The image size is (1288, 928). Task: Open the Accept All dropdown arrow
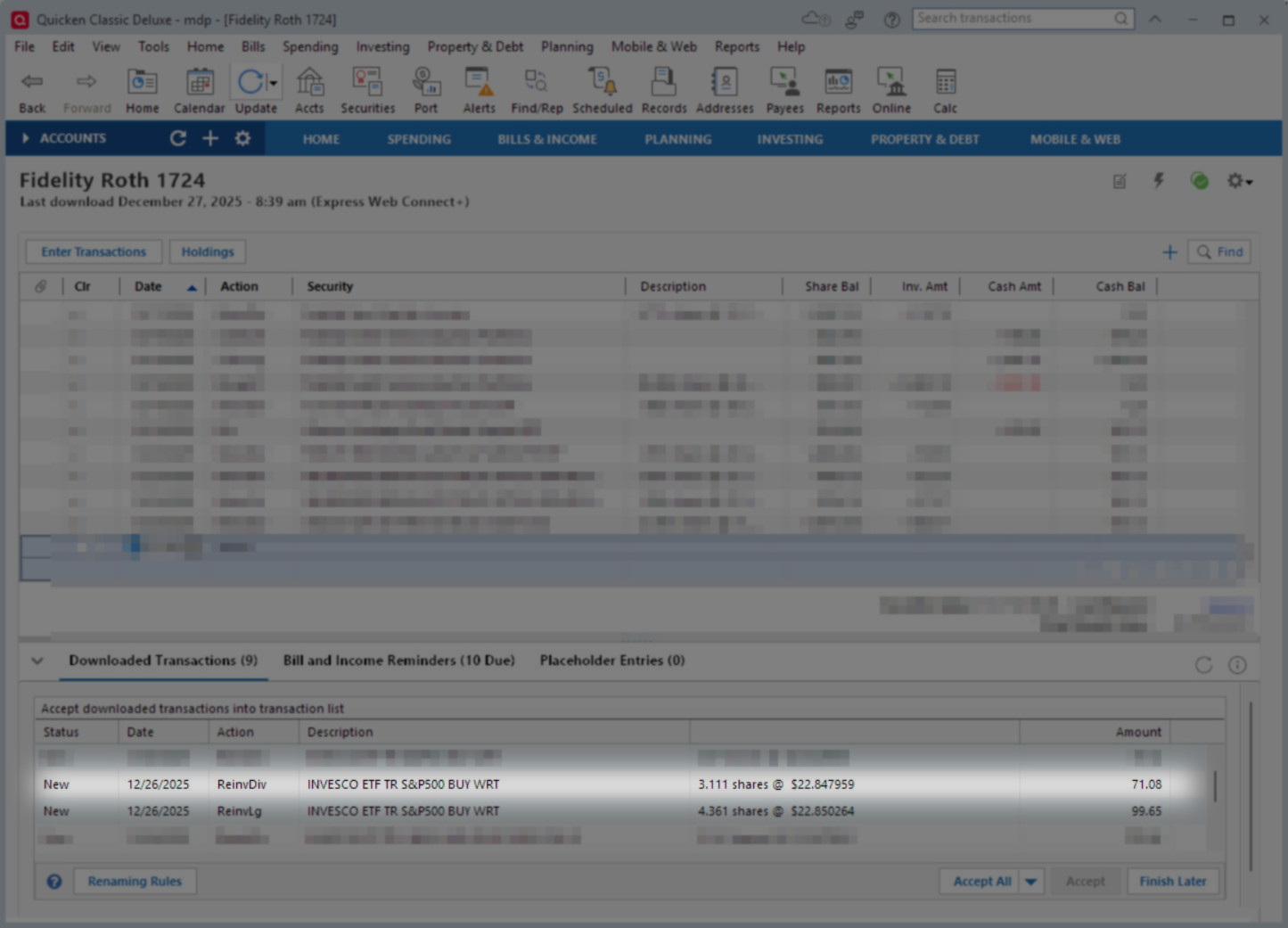point(1030,882)
